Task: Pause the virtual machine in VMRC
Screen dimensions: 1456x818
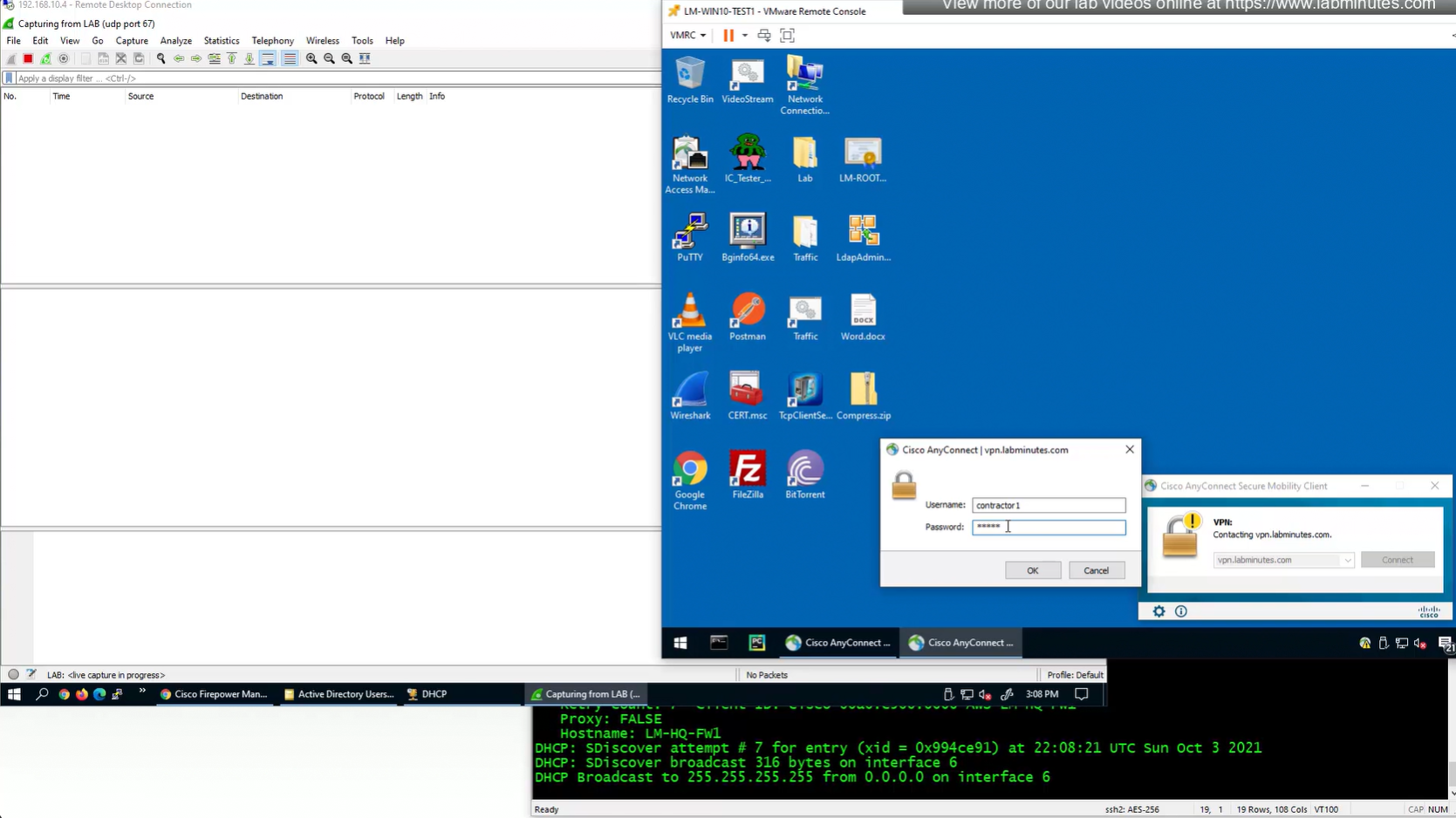Action: coord(728,36)
